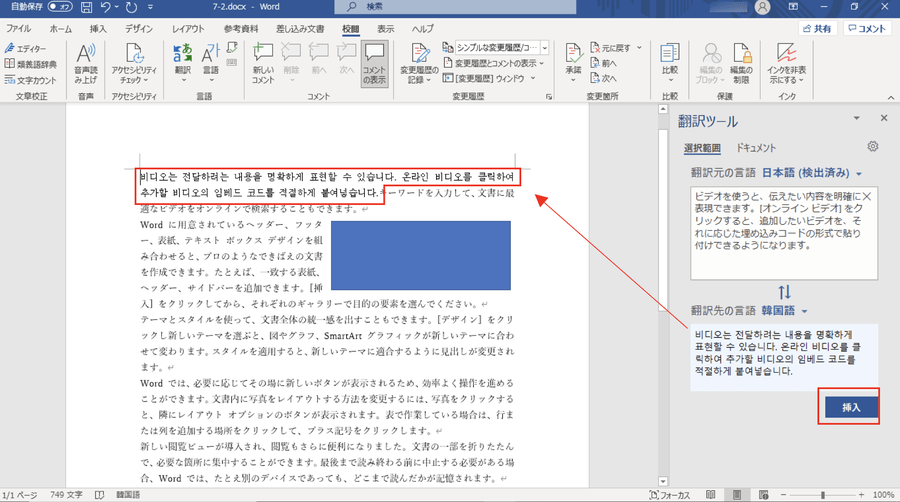The height and width of the screenshot is (502, 900).
Task: Open the Thesaurus tool
Action: 31,64
